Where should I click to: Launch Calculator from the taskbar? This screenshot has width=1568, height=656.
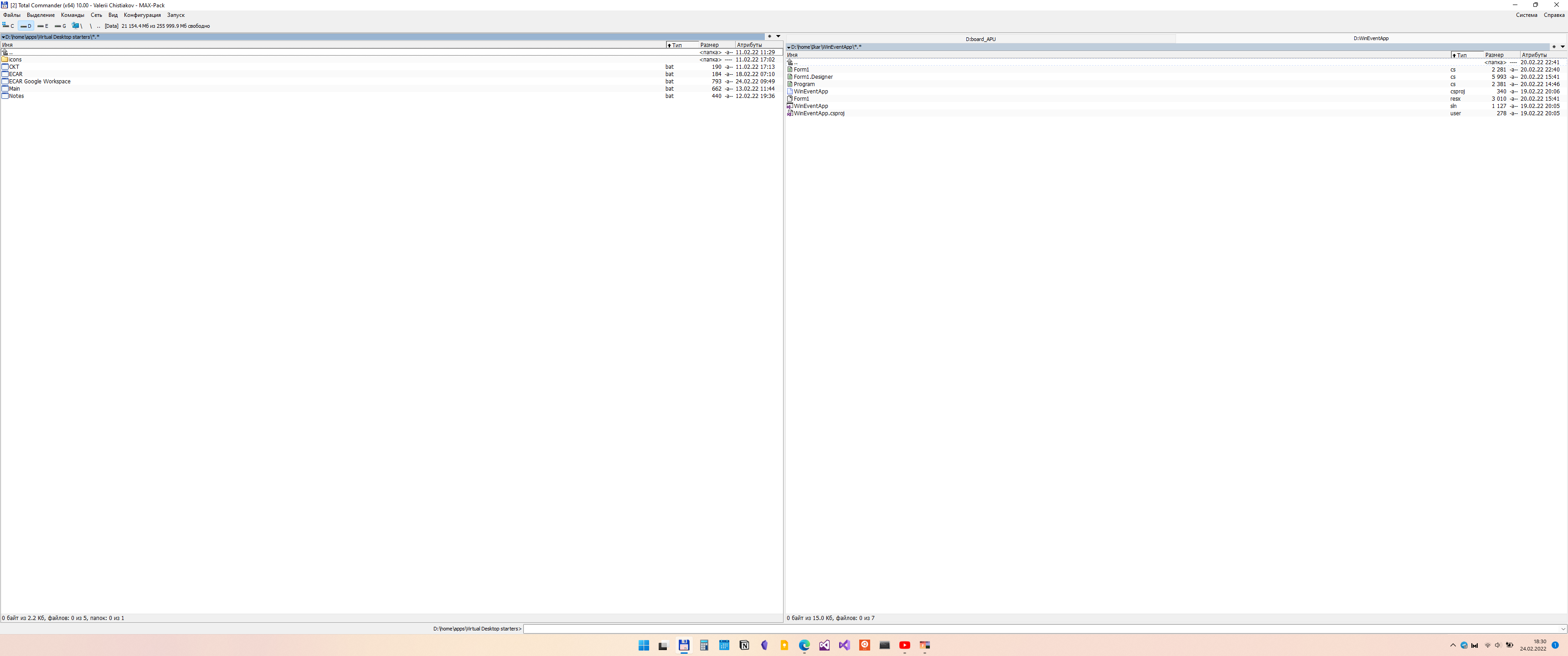pos(704,645)
